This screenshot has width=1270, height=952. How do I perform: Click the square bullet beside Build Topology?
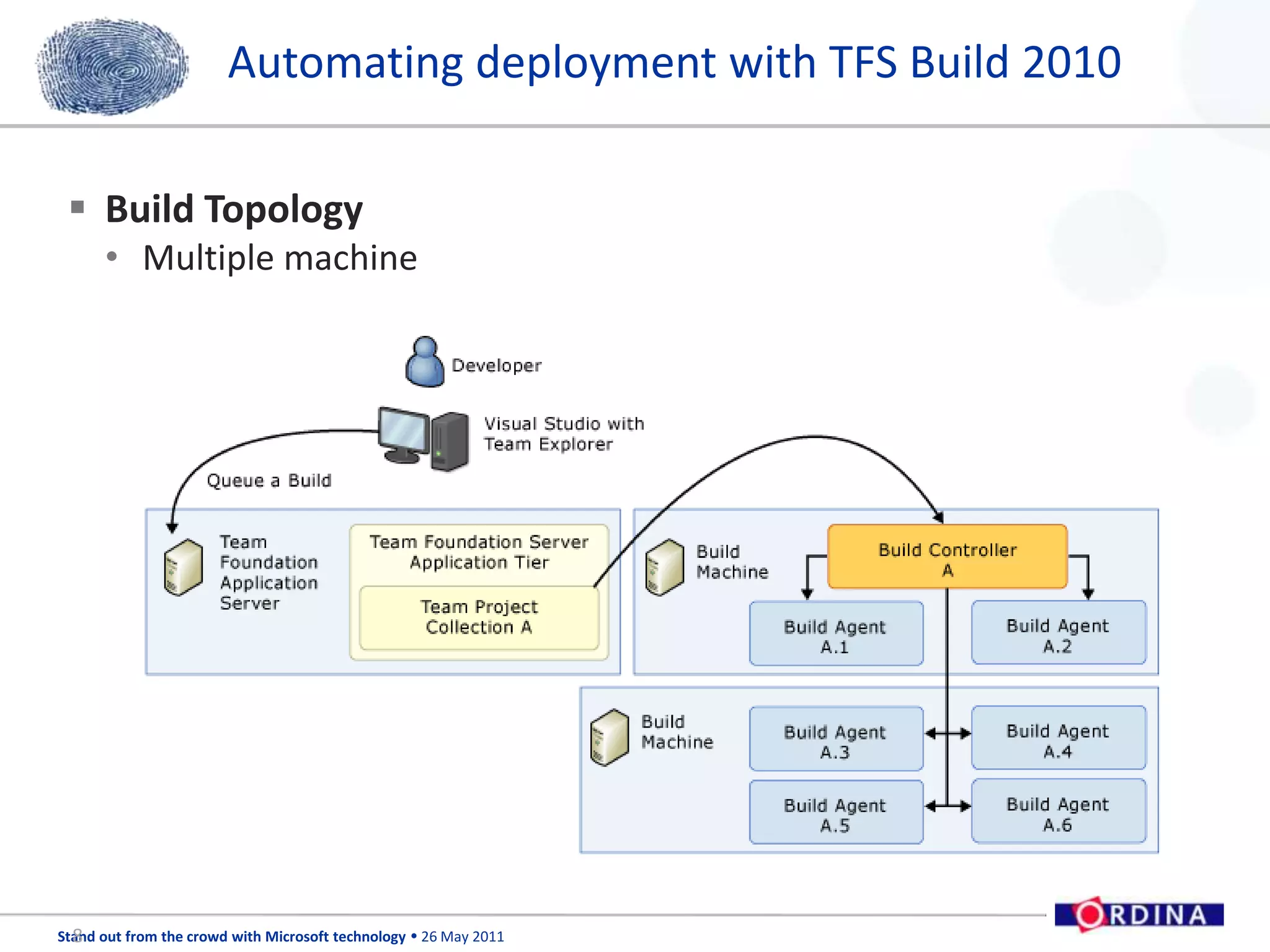pos(78,207)
